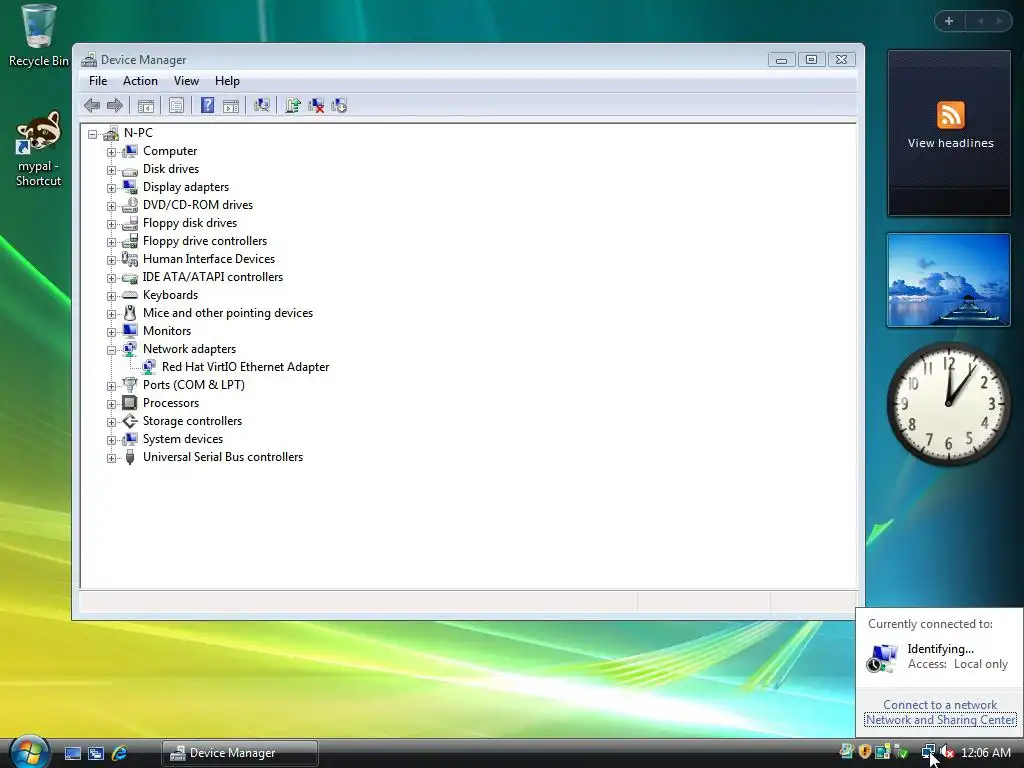This screenshot has height=768, width=1024.
Task: Expand the Floppy disk drives category
Action: pos(112,224)
